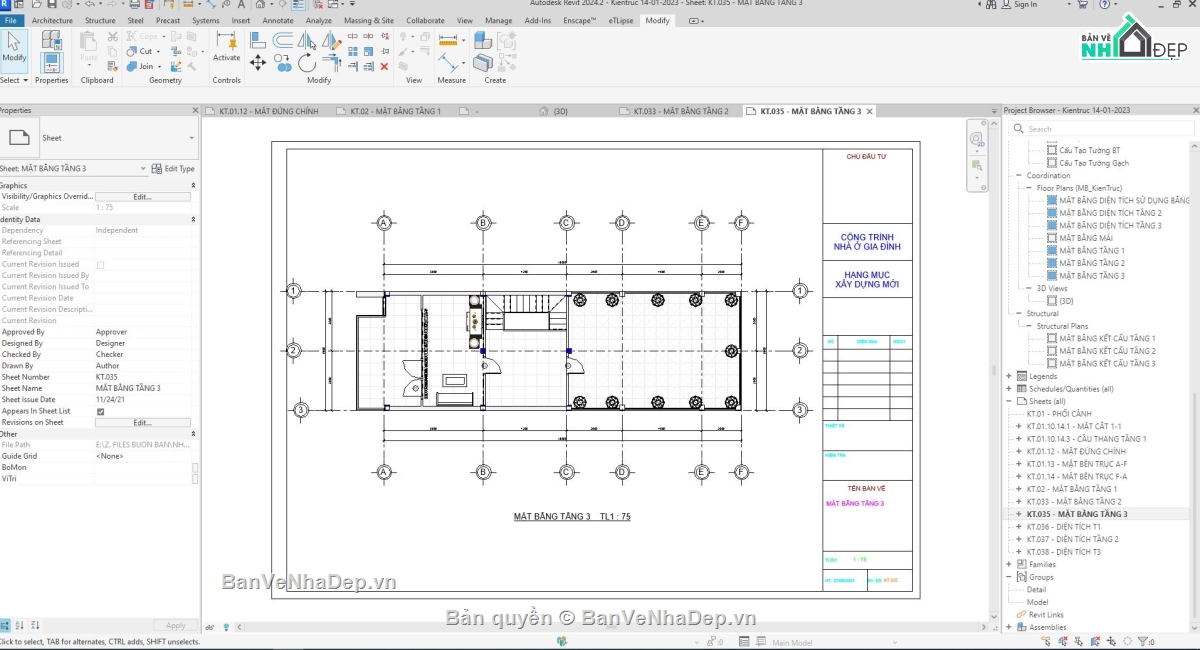Enable Appears In Sheet List checkbox
The height and width of the screenshot is (650, 1200).
(x=100, y=410)
